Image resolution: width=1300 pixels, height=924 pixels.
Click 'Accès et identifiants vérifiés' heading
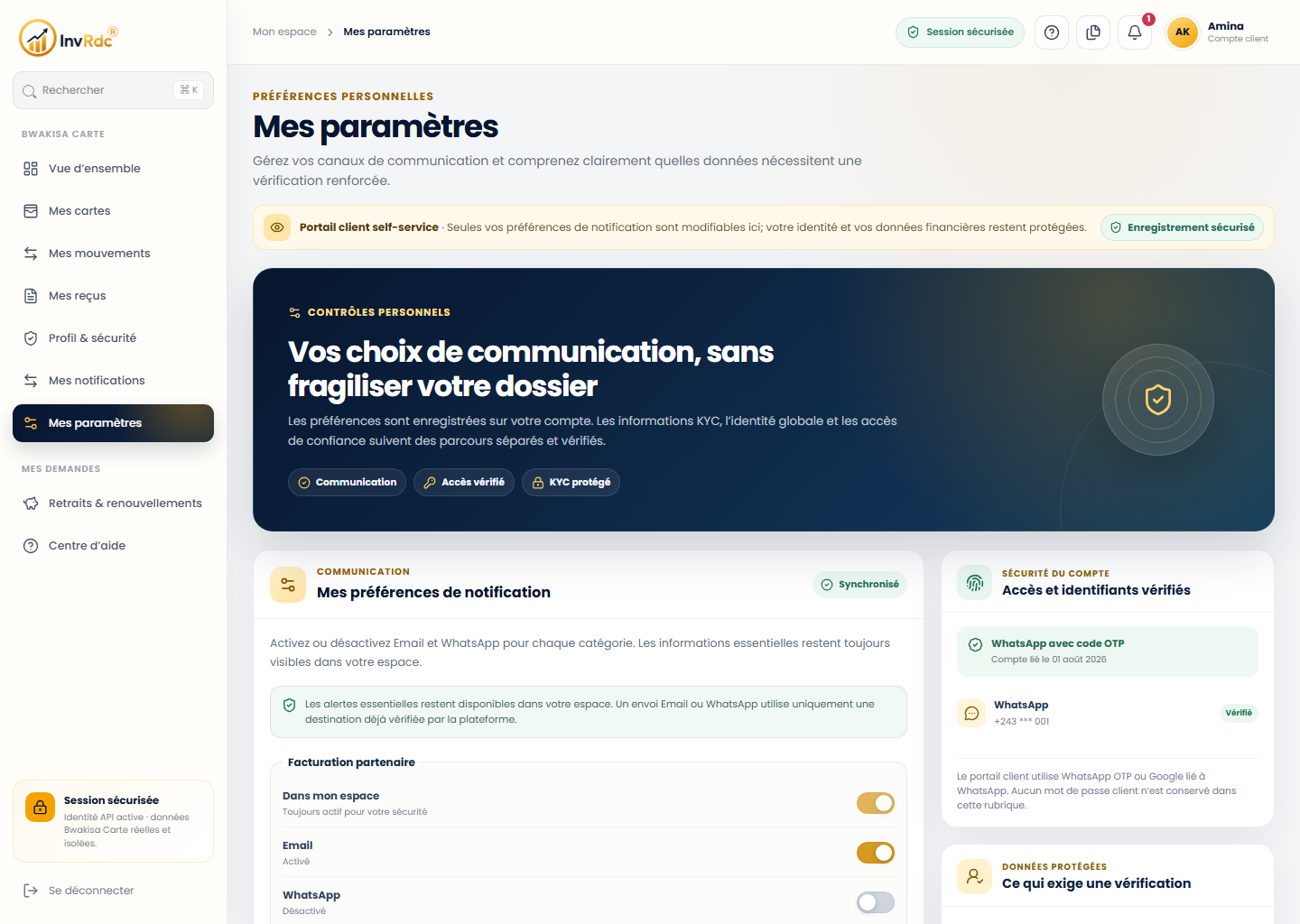tap(1096, 590)
